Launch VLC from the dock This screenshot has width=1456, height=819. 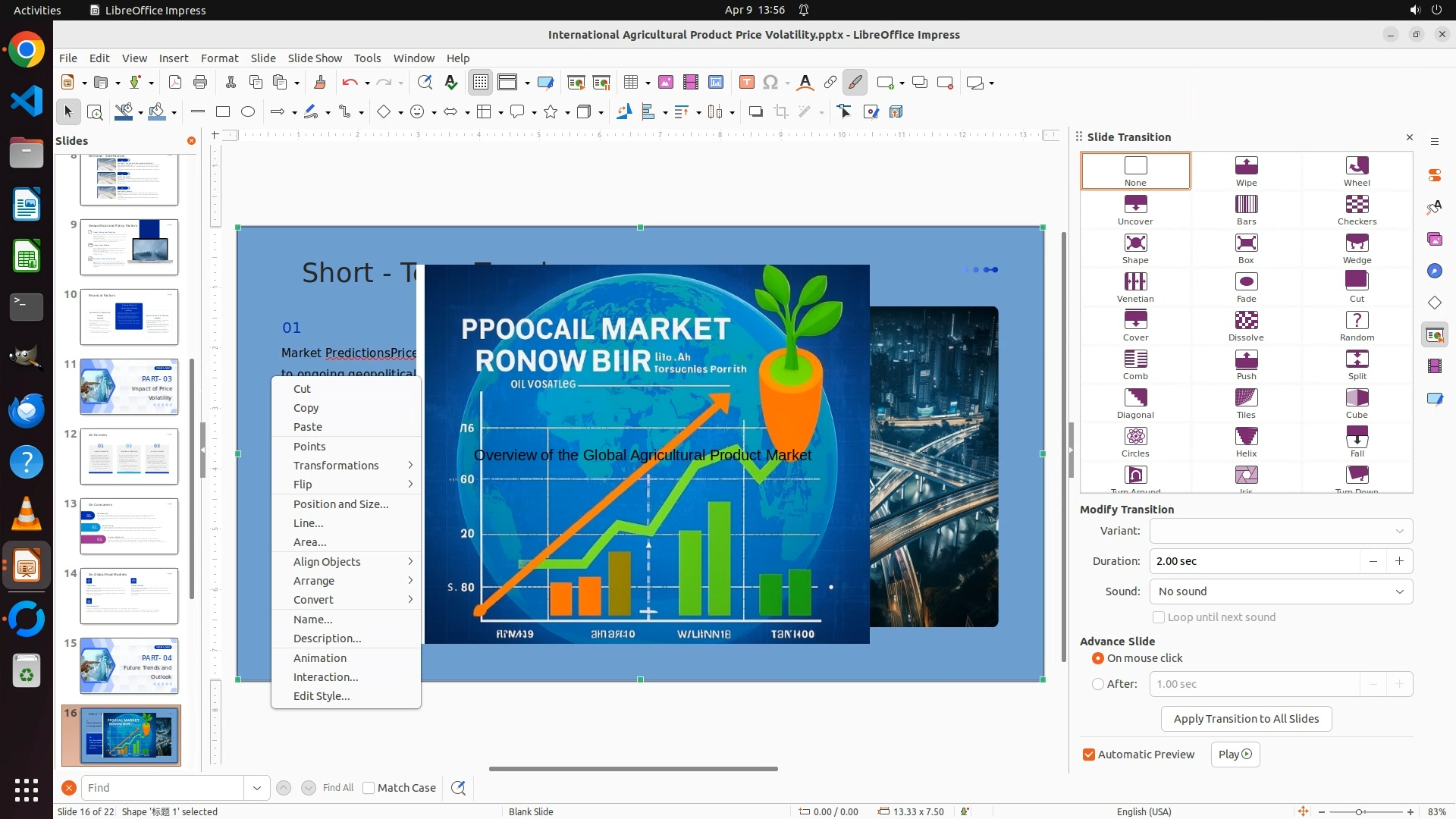coord(27,514)
